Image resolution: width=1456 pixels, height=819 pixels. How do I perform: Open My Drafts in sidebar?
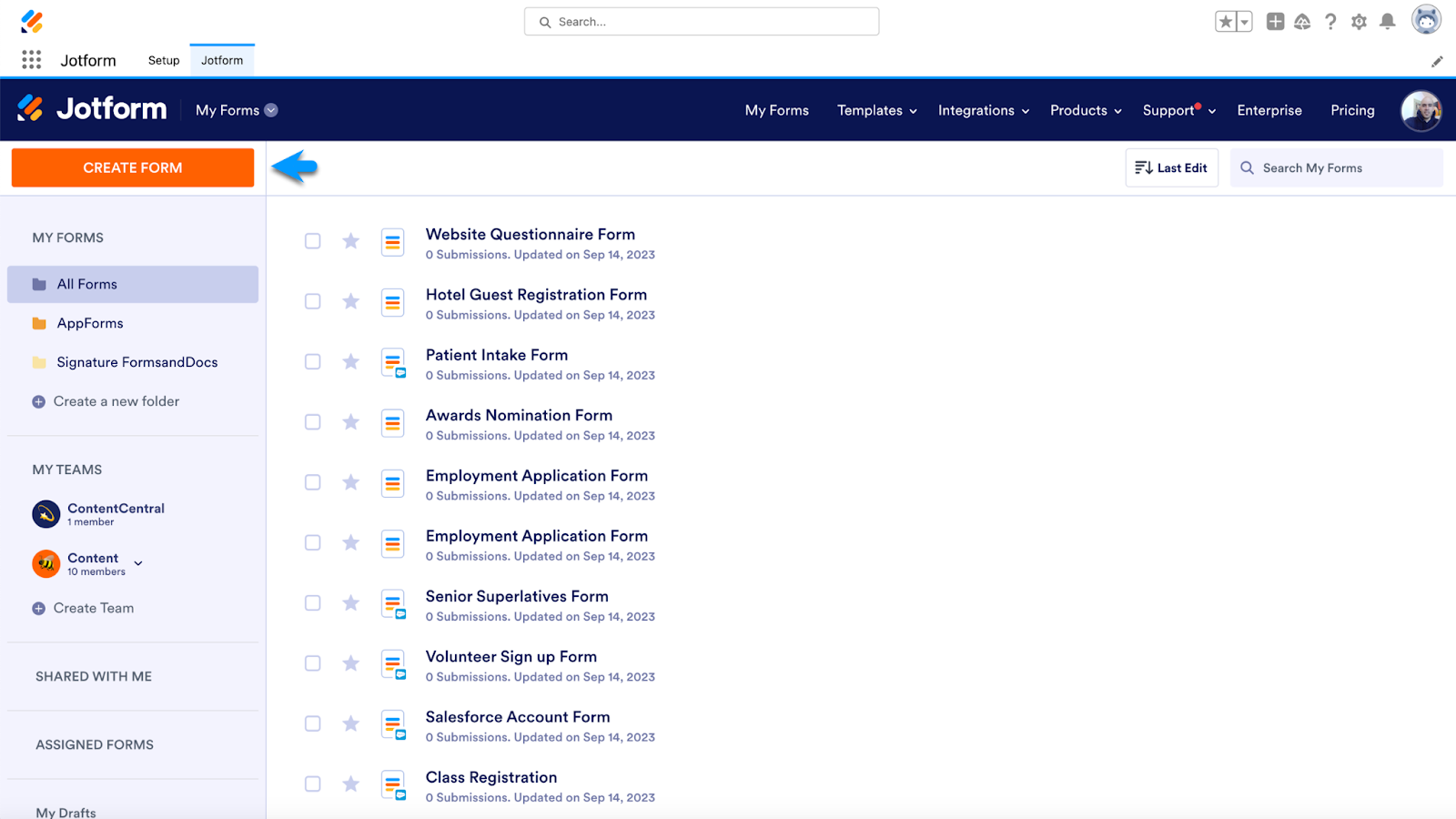click(x=66, y=812)
